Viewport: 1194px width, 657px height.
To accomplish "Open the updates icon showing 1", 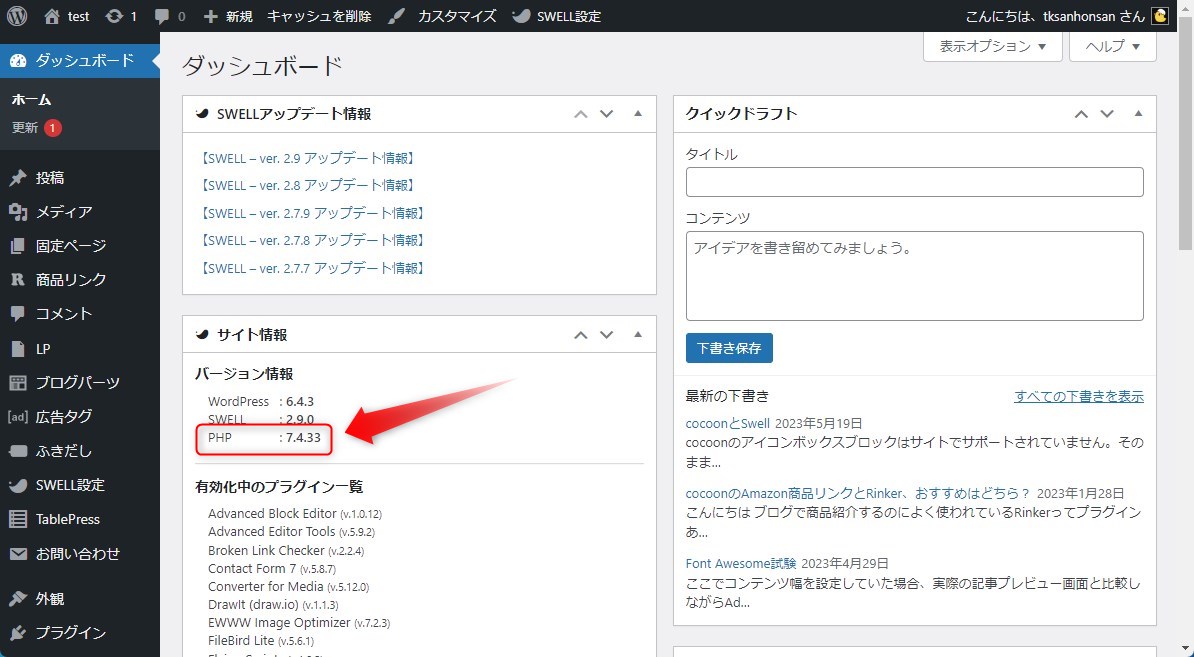I will tap(114, 16).
